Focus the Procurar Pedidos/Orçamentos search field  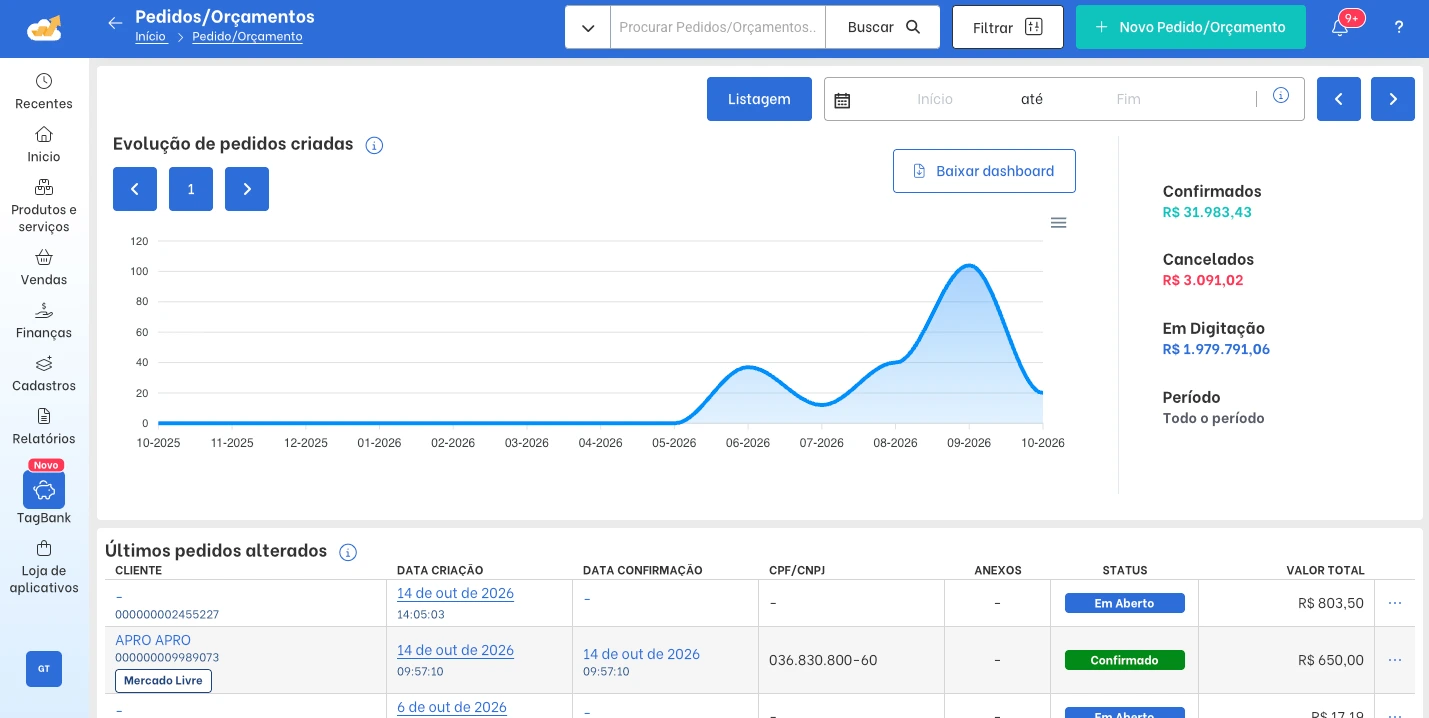pos(718,27)
